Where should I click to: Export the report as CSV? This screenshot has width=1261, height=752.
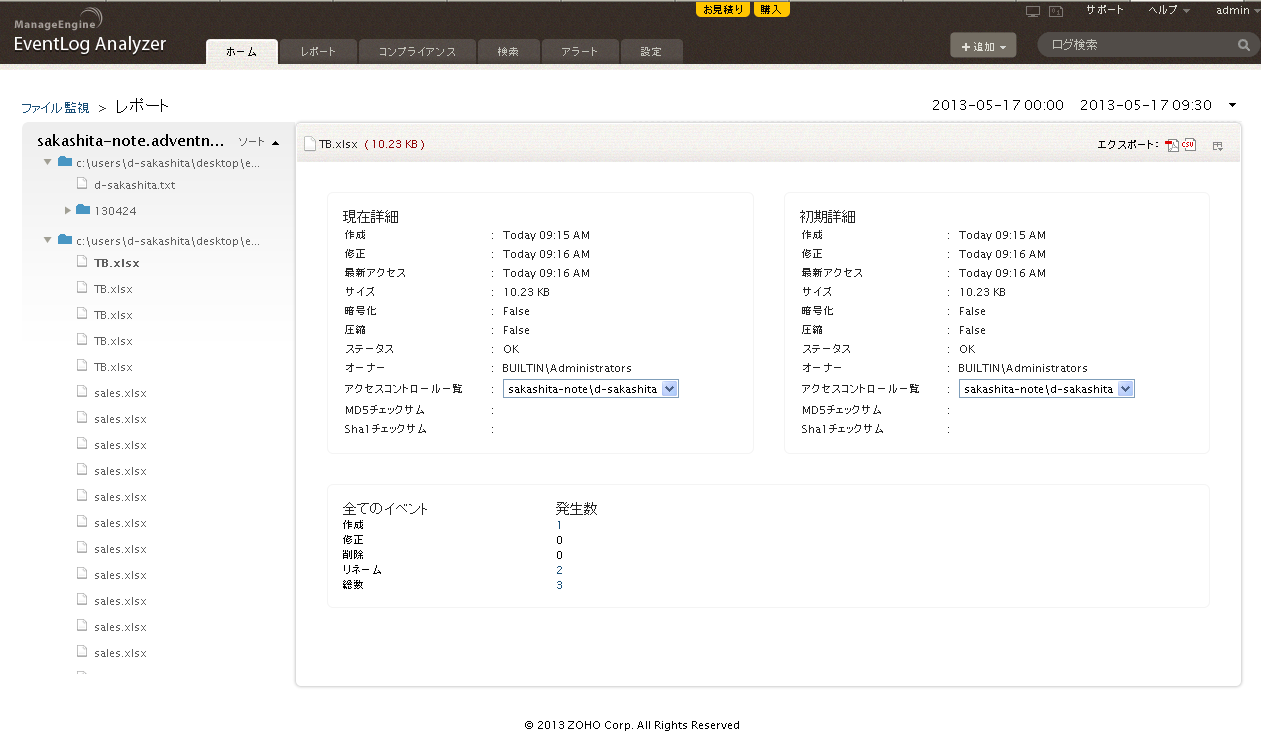[x=1189, y=145]
